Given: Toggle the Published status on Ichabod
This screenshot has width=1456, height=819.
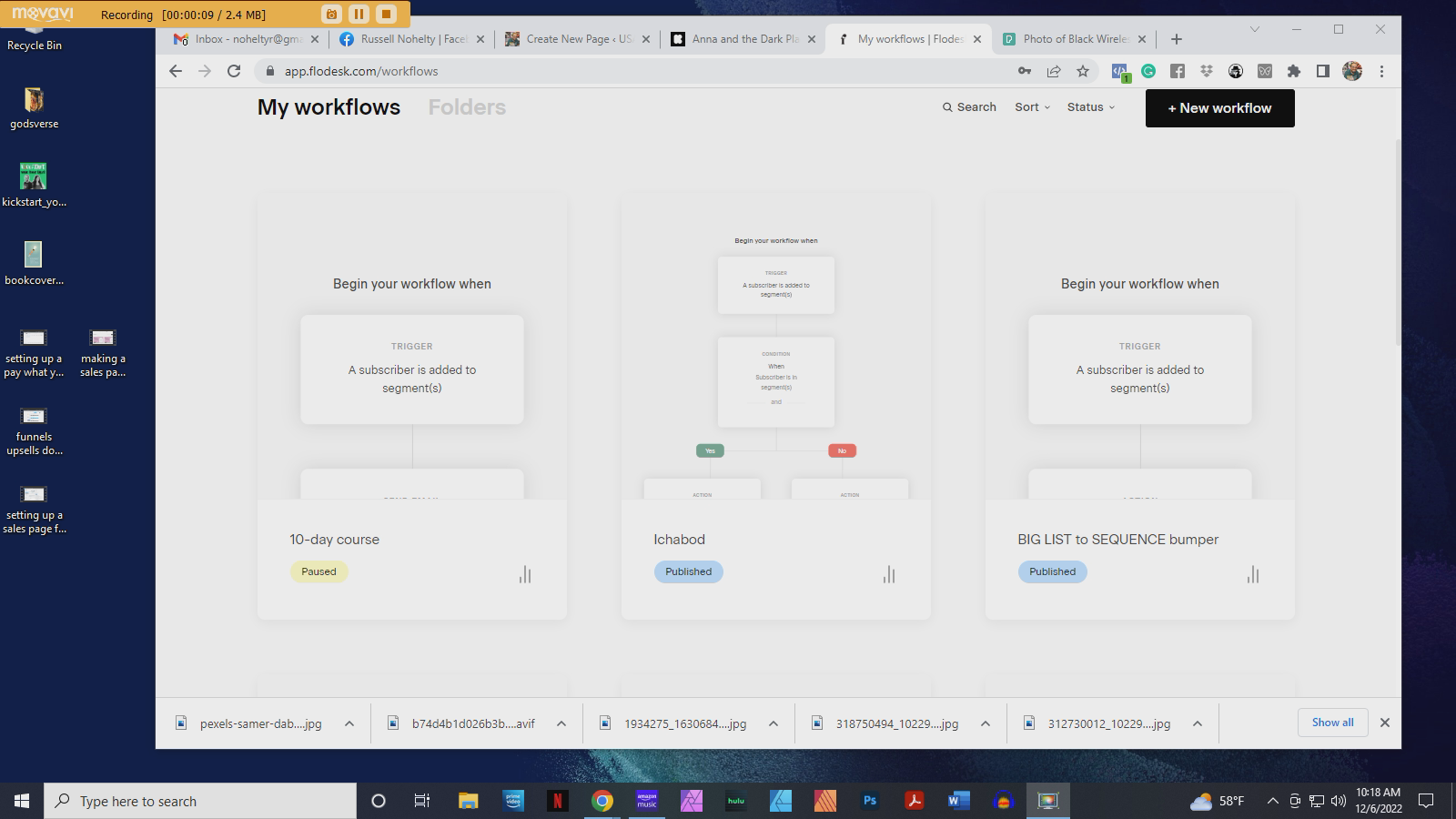Looking at the screenshot, I should (688, 571).
